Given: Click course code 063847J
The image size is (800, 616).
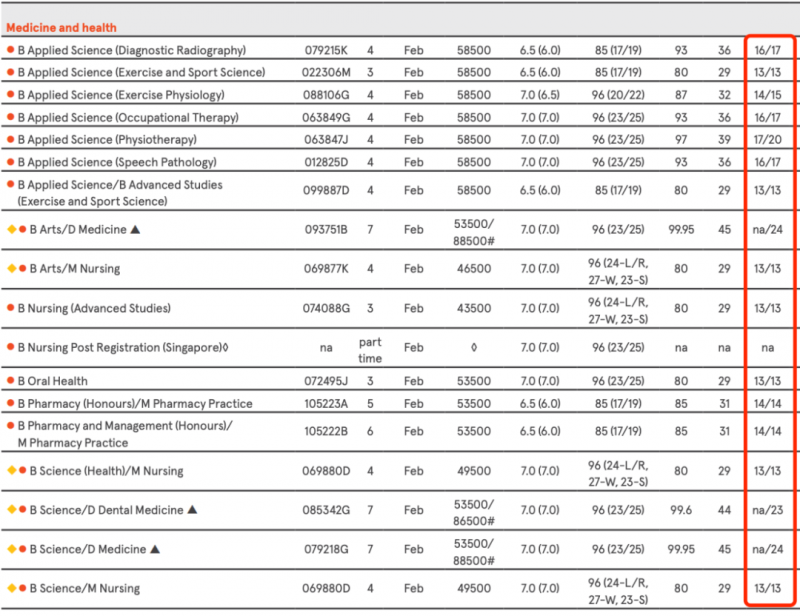Looking at the screenshot, I should click(326, 140).
